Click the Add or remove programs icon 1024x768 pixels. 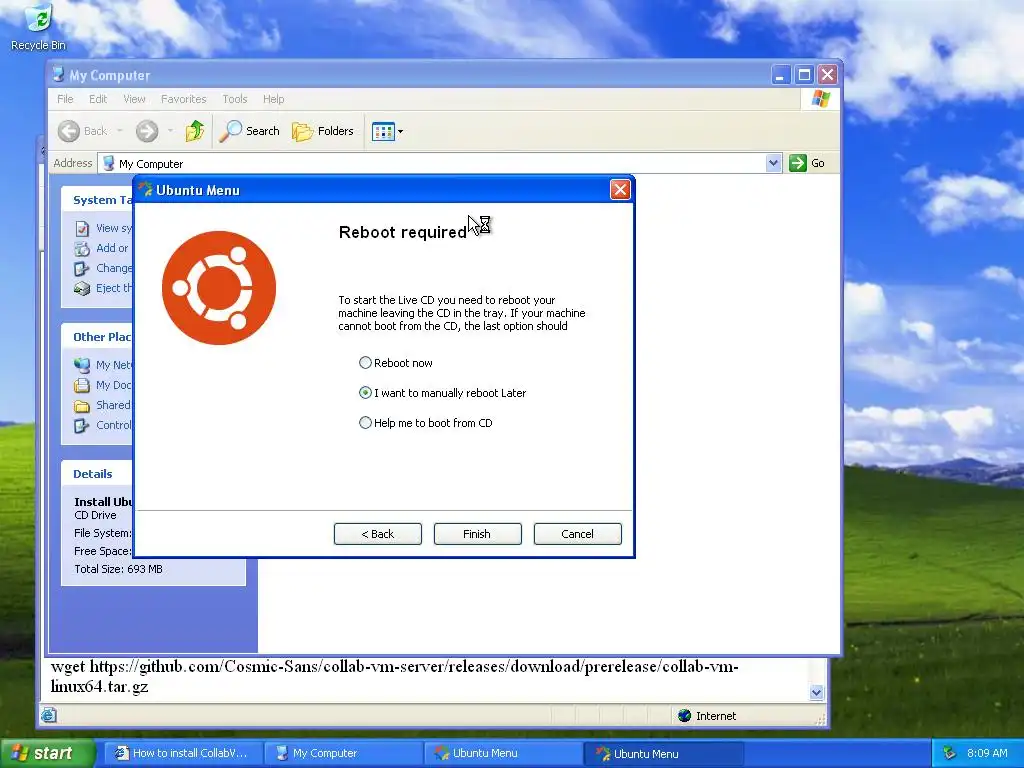point(82,248)
